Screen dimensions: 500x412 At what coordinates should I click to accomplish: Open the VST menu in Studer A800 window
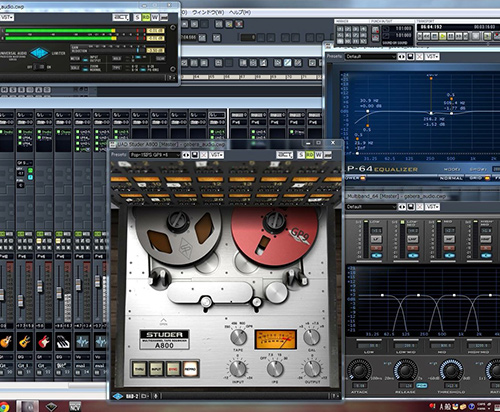pyautogui.click(x=216, y=155)
